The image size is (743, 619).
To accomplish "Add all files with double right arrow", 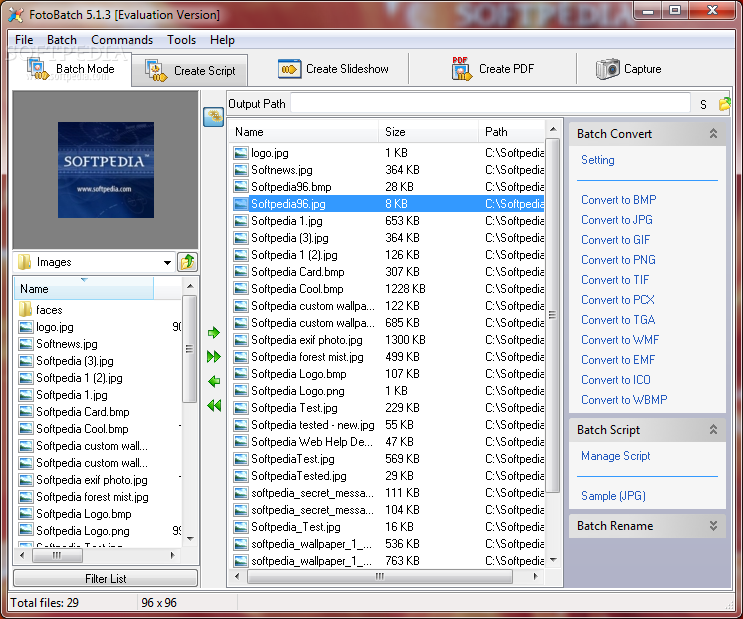I will 214,356.
